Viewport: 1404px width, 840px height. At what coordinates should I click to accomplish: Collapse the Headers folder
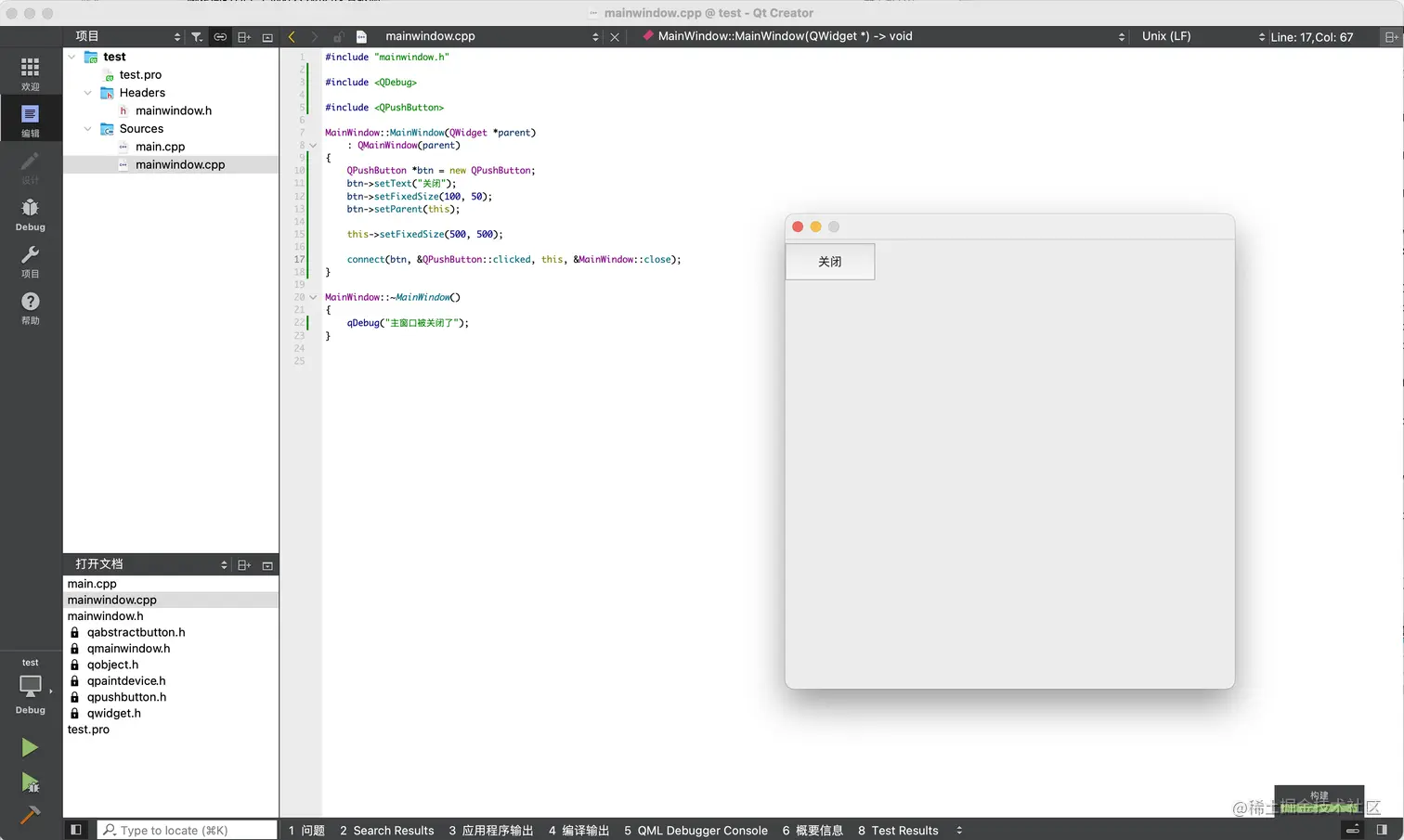[88, 93]
